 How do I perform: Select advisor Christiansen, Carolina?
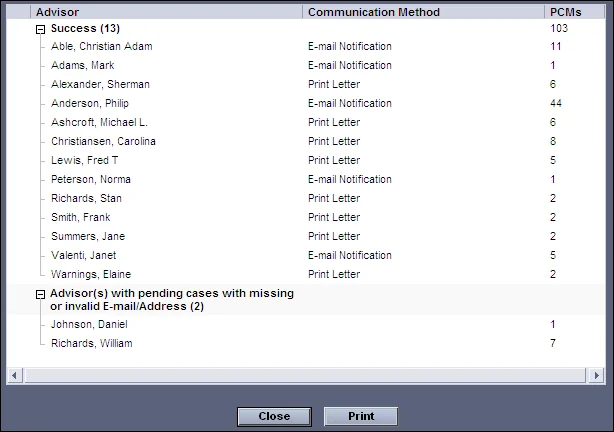pos(103,141)
